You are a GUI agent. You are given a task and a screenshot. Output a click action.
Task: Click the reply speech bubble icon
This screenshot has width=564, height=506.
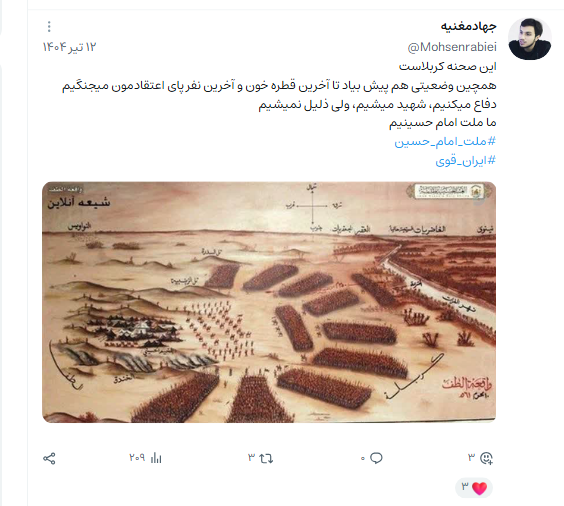(x=376, y=458)
